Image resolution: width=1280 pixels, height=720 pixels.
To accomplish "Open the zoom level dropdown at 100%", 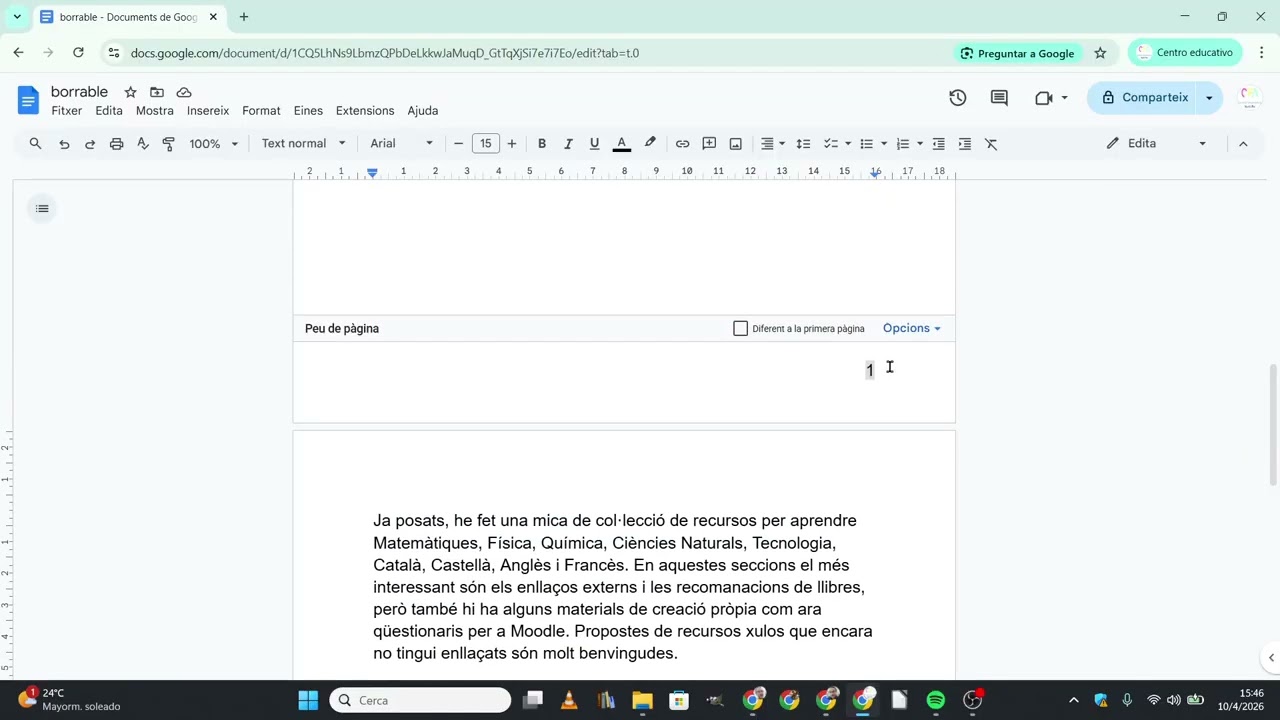I will [214, 144].
